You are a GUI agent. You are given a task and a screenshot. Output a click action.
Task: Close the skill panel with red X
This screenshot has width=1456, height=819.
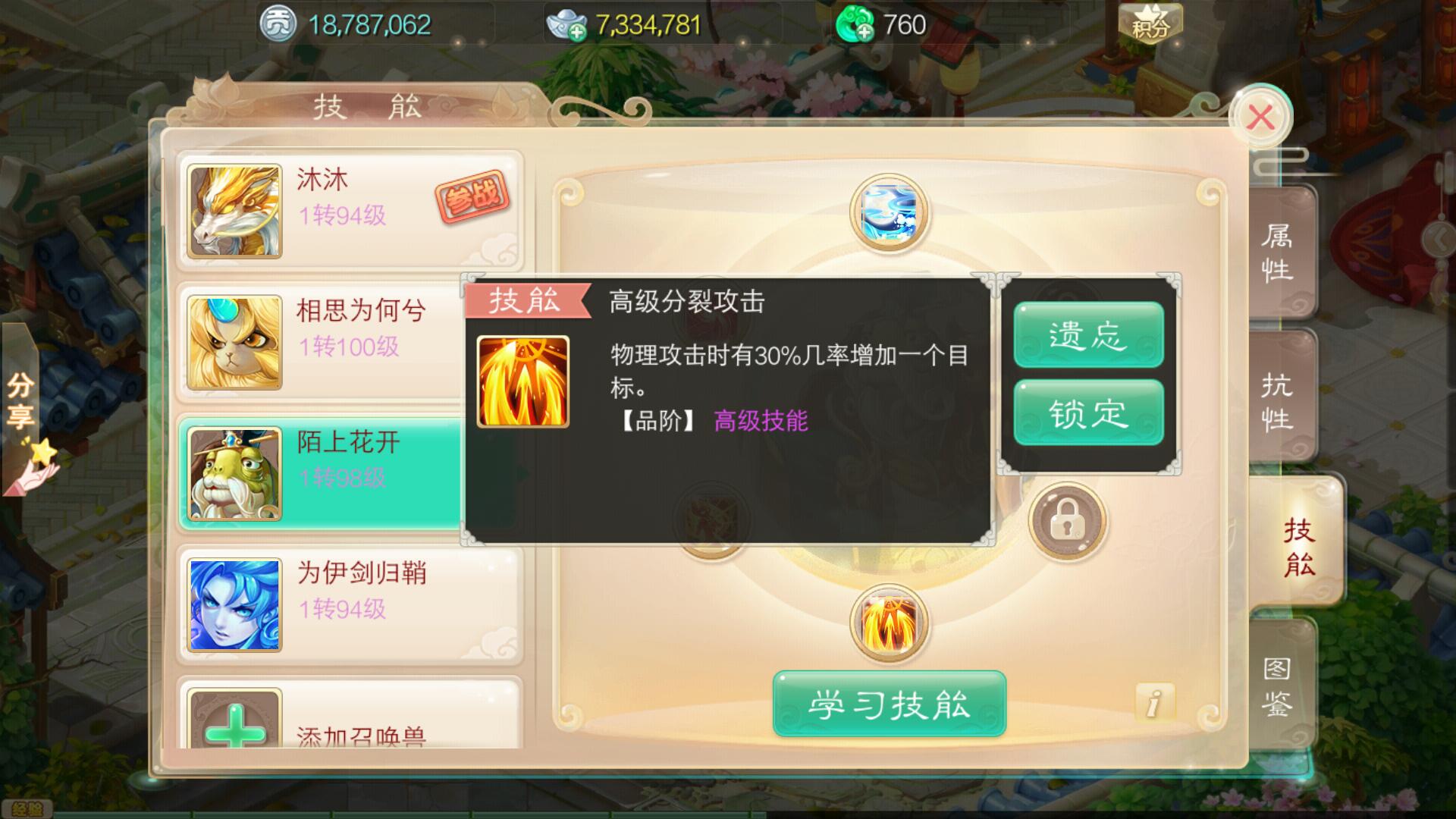[1260, 117]
